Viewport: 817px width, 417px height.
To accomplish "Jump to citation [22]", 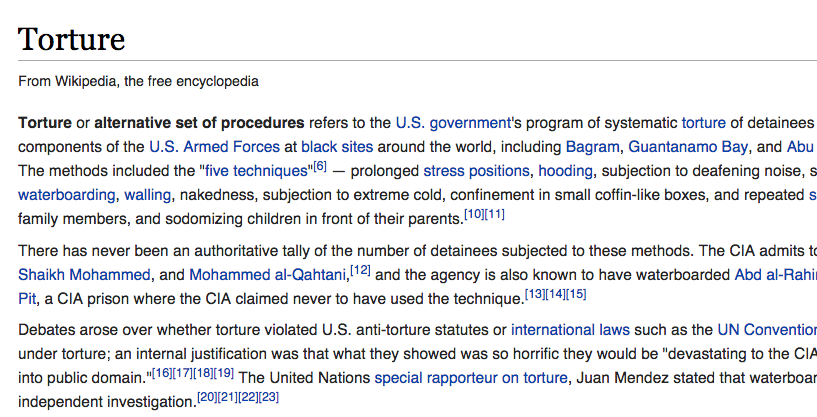I will pyautogui.click(x=249, y=397).
